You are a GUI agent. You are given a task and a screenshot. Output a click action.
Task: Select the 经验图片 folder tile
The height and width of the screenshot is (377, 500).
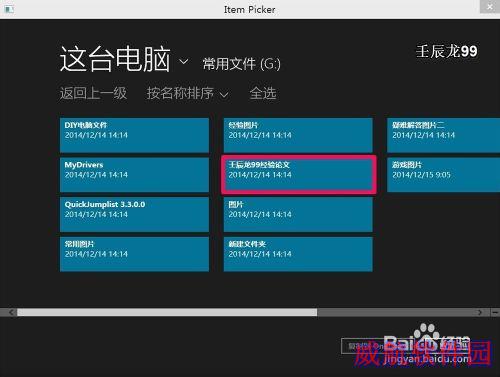pos(298,135)
